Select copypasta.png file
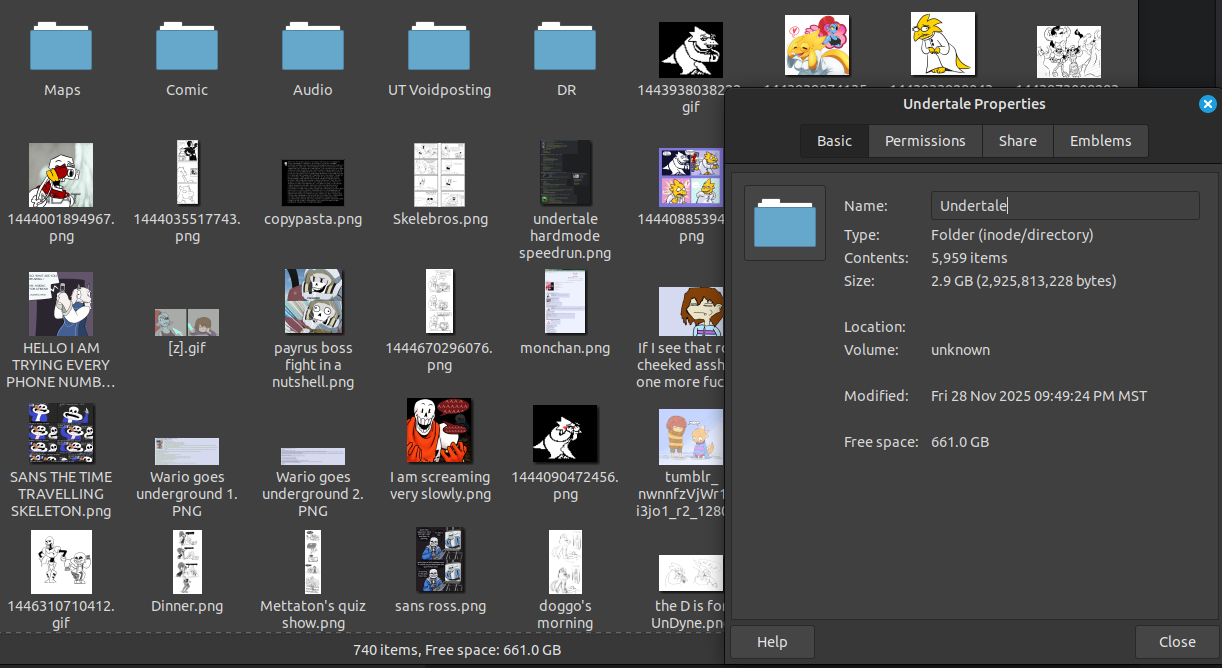 pos(313,182)
